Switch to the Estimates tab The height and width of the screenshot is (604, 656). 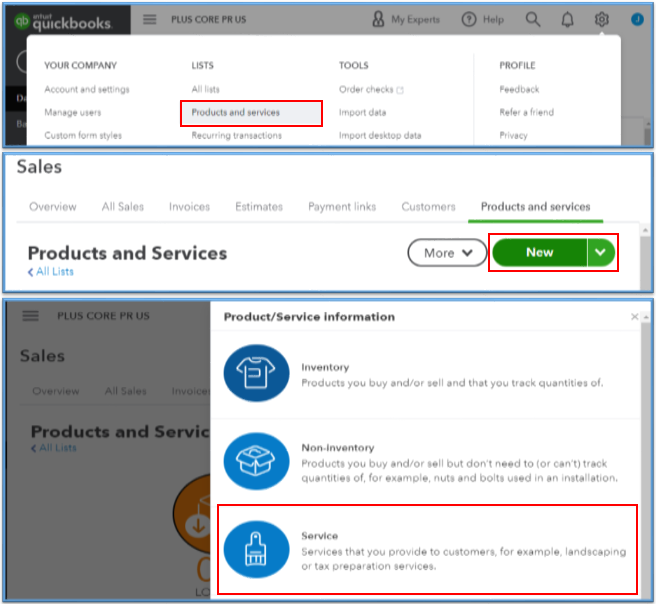tap(258, 207)
